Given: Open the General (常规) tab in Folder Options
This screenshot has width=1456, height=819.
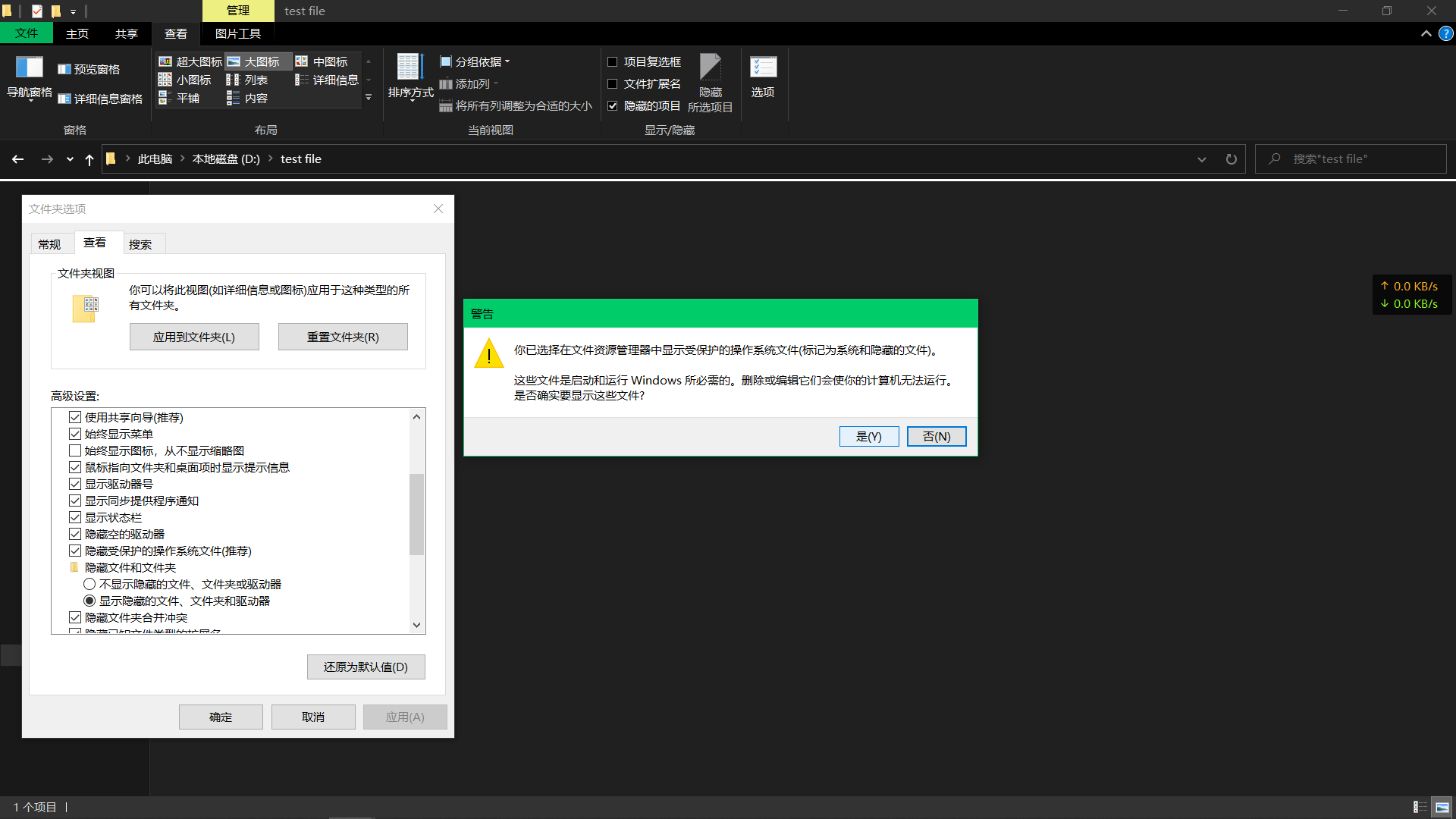Looking at the screenshot, I should coord(49,244).
